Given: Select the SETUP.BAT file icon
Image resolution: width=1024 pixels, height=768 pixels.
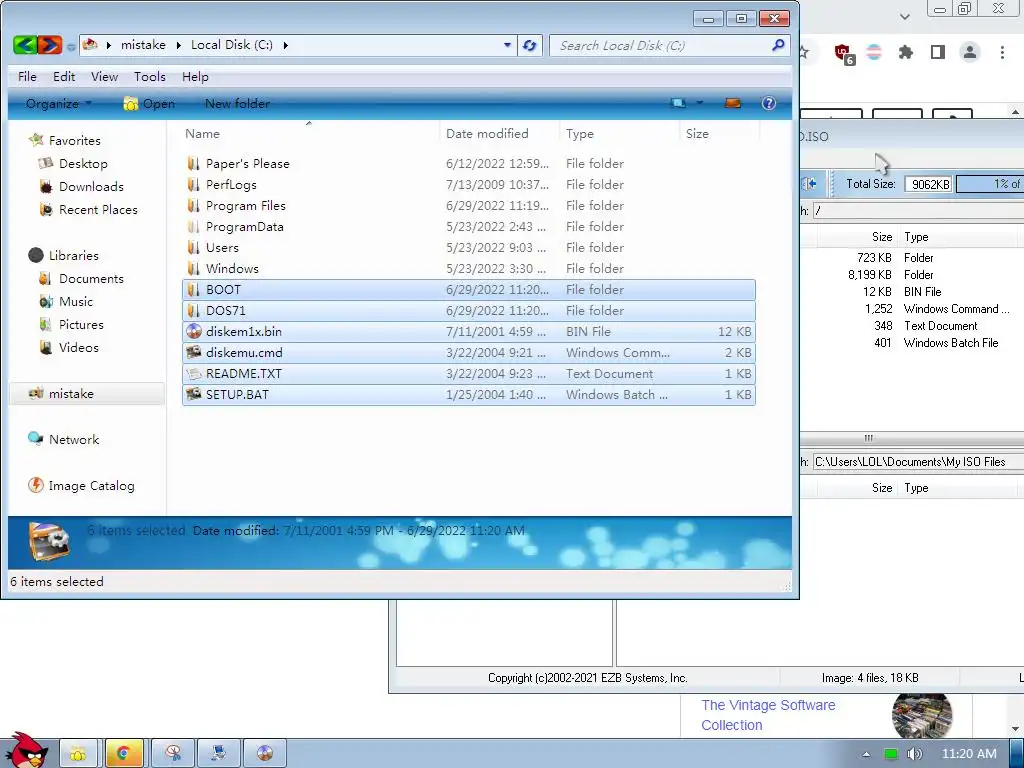Looking at the screenshot, I should (193, 394).
